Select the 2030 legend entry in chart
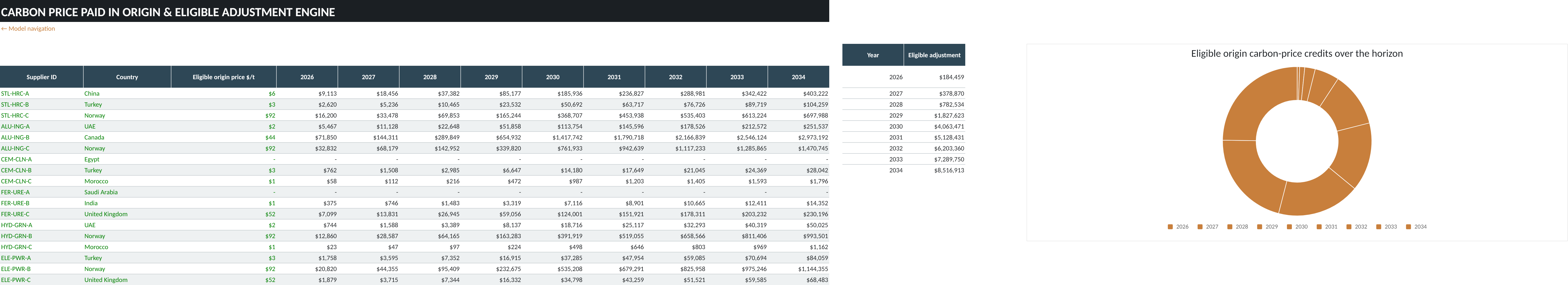The height and width of the screenshot is (285, 1568). click(1297, 227)
